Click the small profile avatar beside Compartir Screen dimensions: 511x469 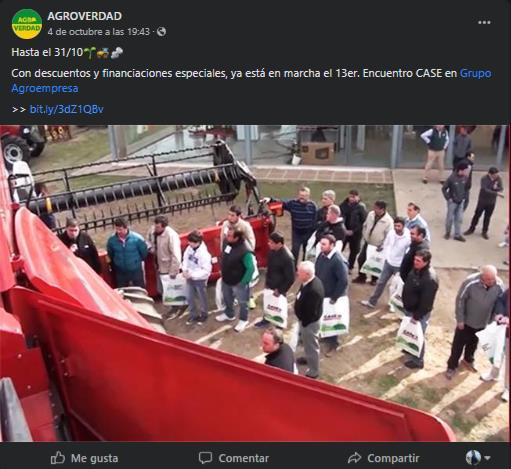(473, 458)
